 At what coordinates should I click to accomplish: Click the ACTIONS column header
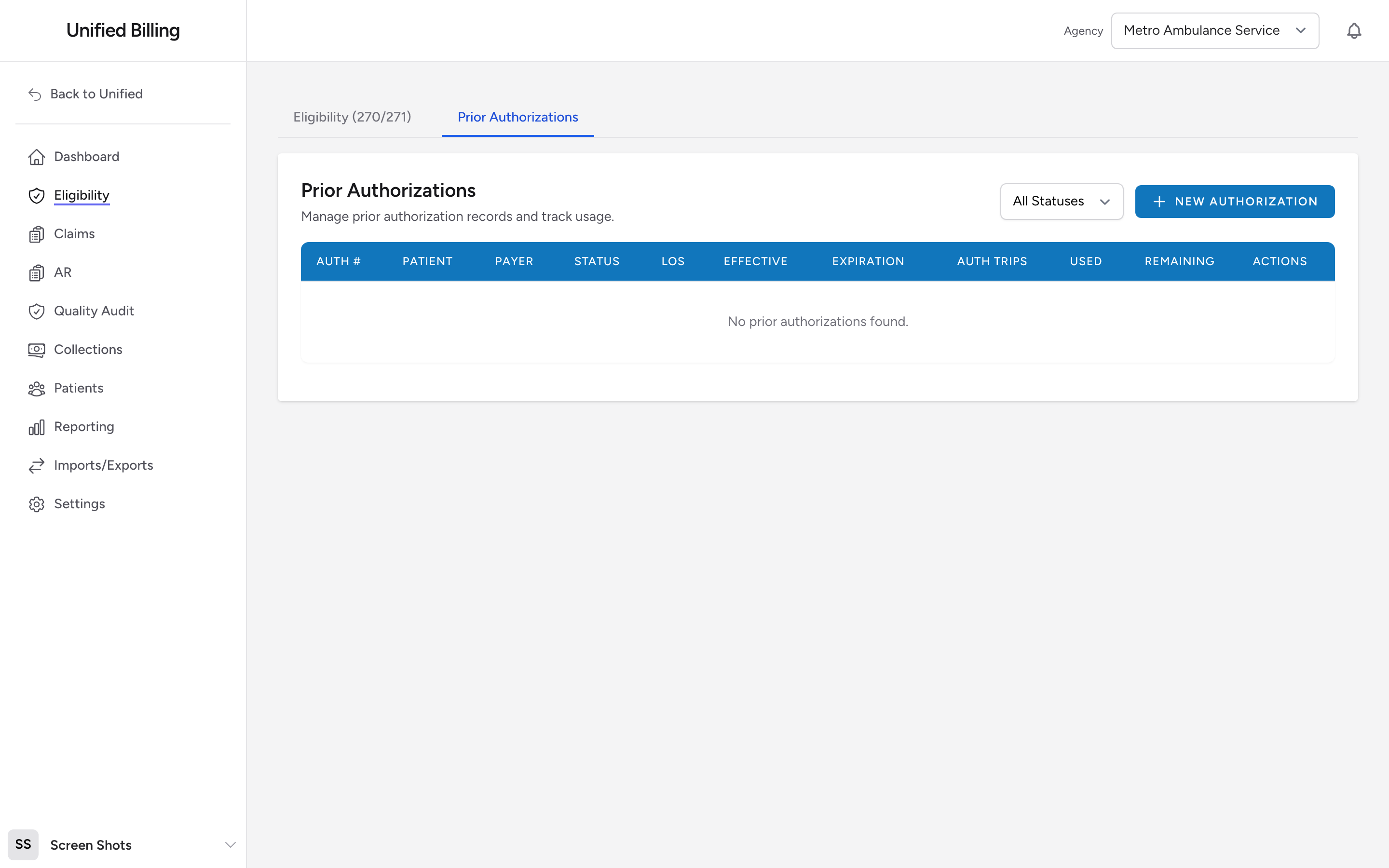tap(1280, 261)
